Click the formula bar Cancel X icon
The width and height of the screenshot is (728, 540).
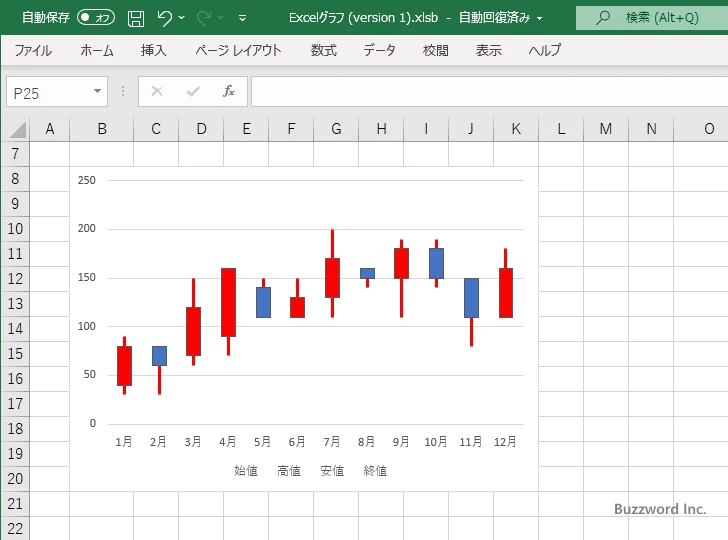click(157, 91)
